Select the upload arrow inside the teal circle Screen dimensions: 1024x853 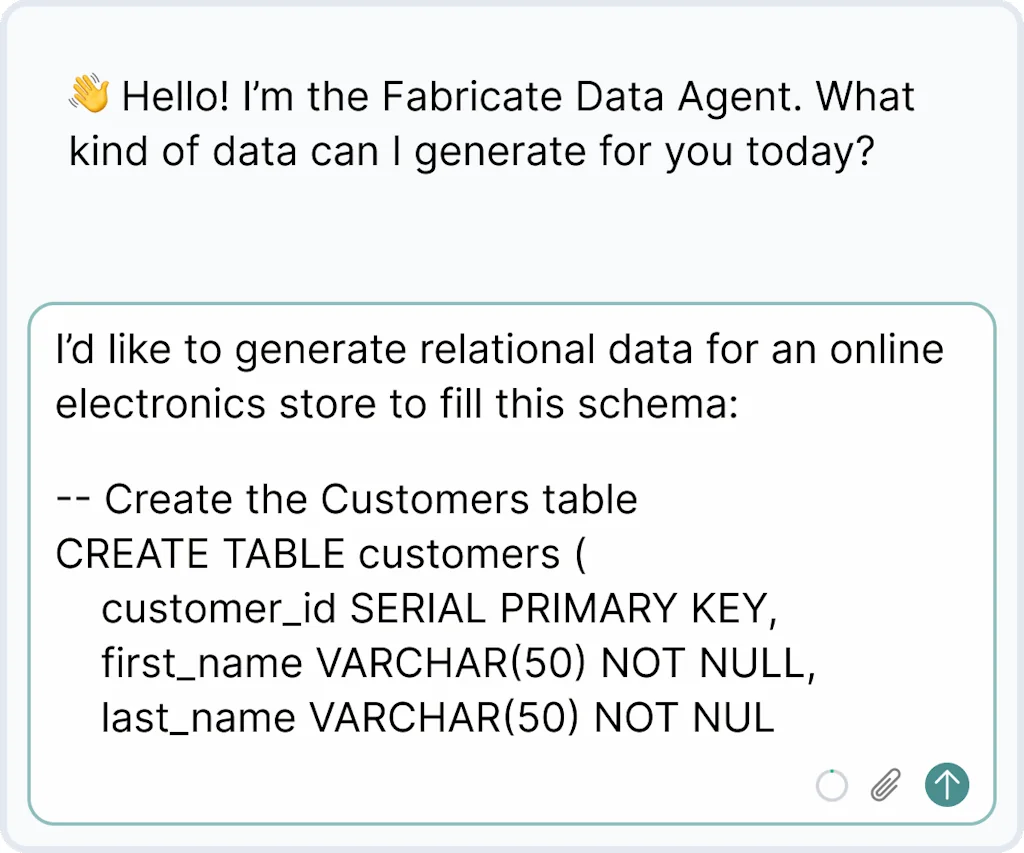[x=946, y=786]
